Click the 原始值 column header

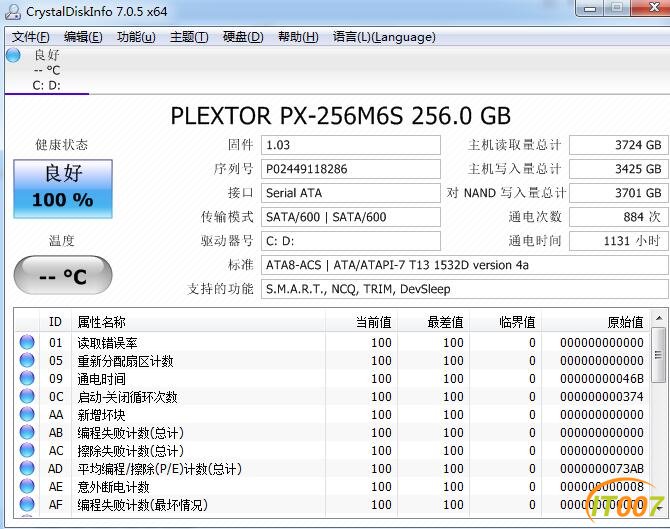click(x=596, y=322)
